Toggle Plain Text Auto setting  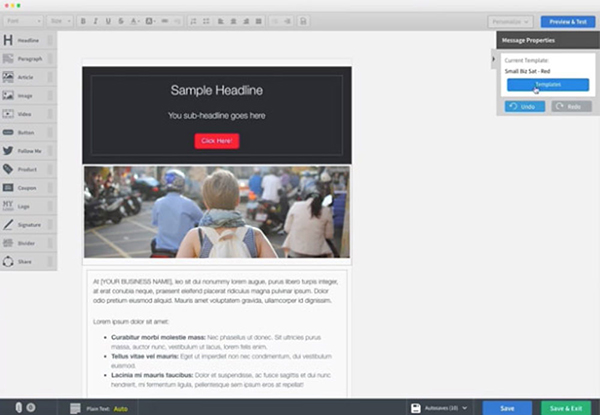121,409
